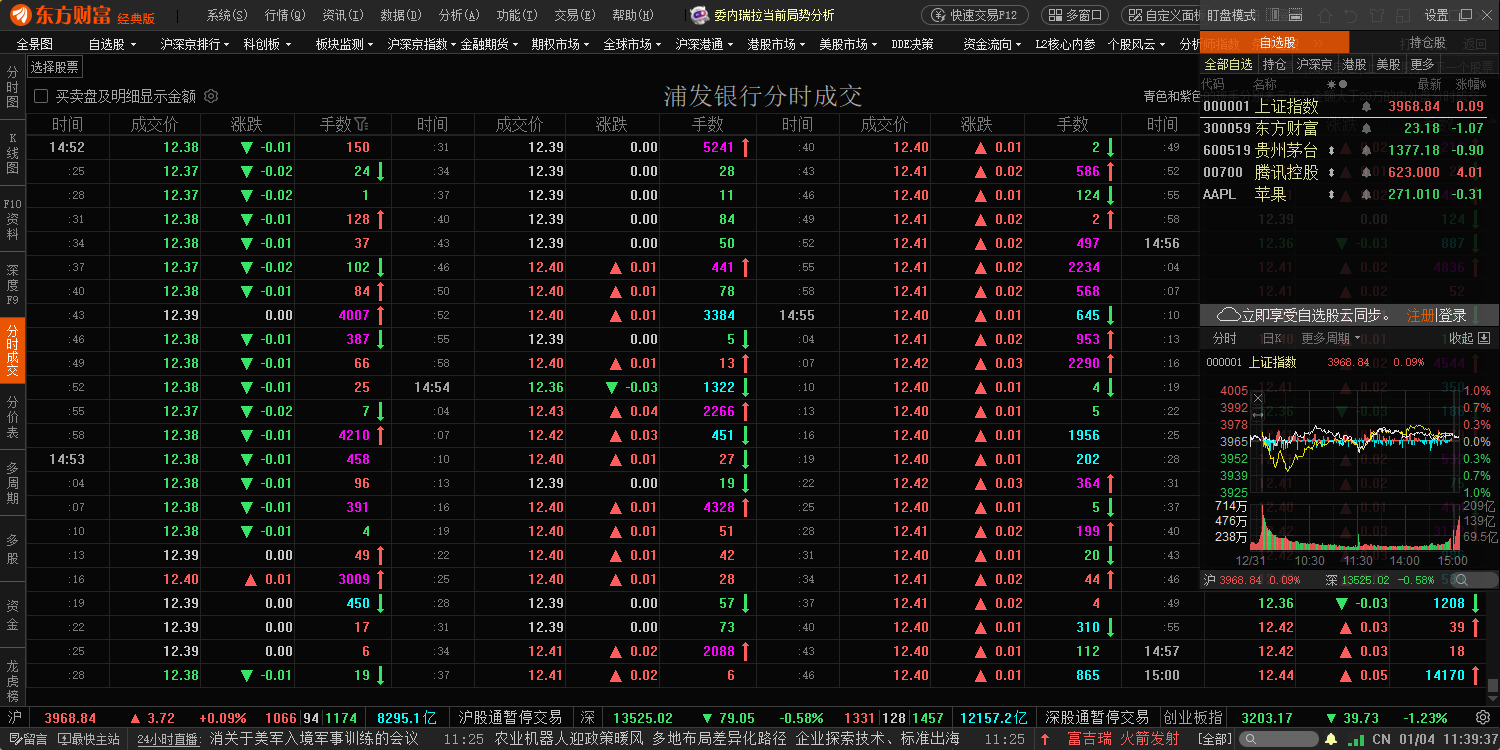Open 资金 view in sidebar
The image size is (1500, 750).
pyautogui.click(x=13, y=614)
